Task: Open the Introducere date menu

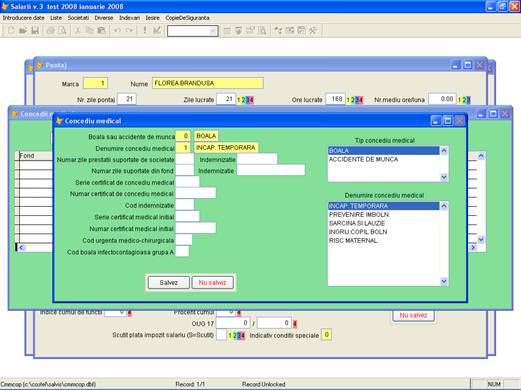Action: click(x=23, y=18)
